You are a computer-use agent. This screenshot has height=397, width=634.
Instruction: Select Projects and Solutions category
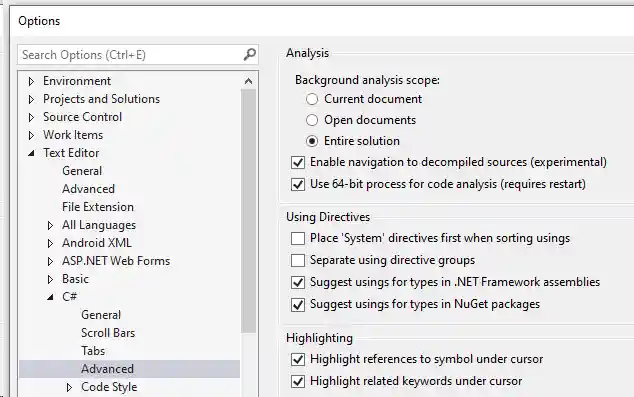point(101,99)
